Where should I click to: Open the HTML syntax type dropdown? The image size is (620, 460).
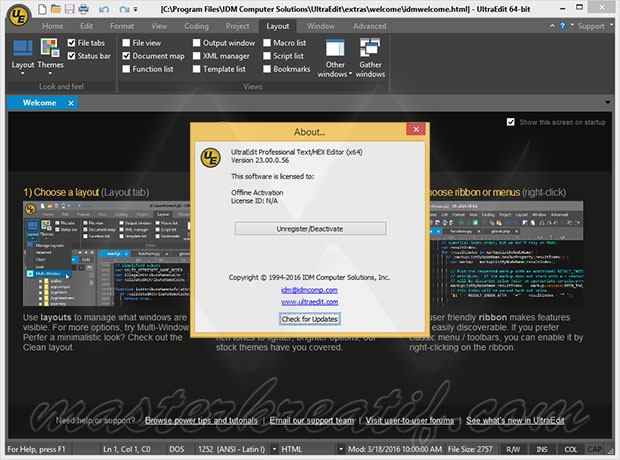point(340,449)
